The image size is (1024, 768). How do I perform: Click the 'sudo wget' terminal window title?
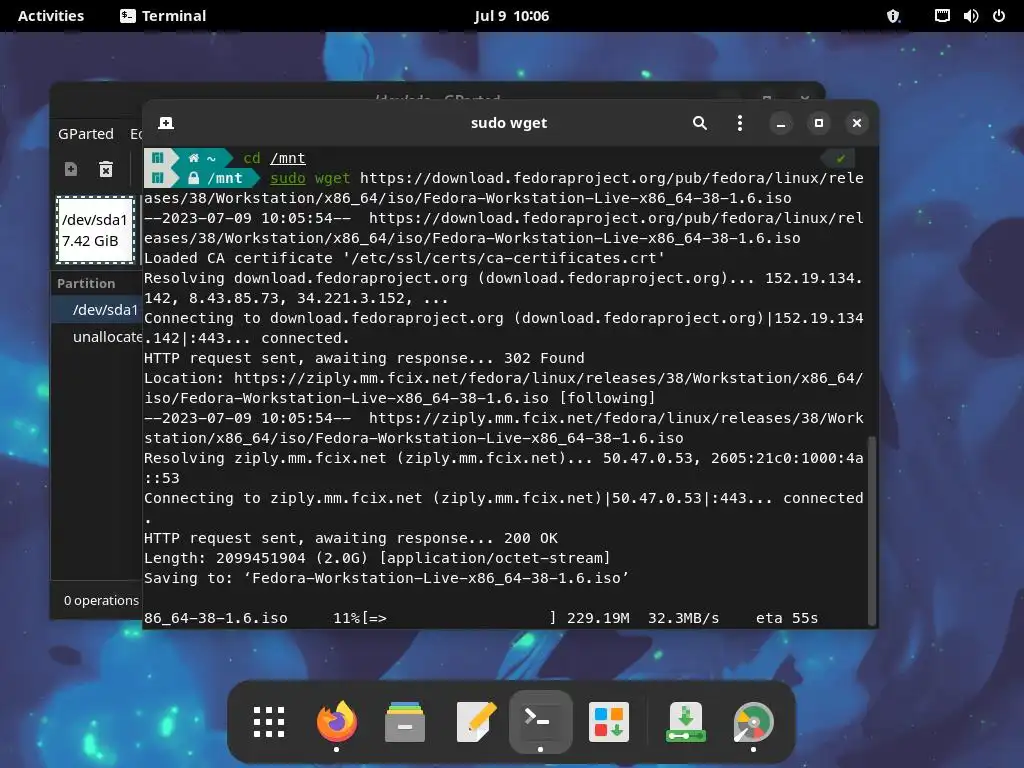pos(509,123)
